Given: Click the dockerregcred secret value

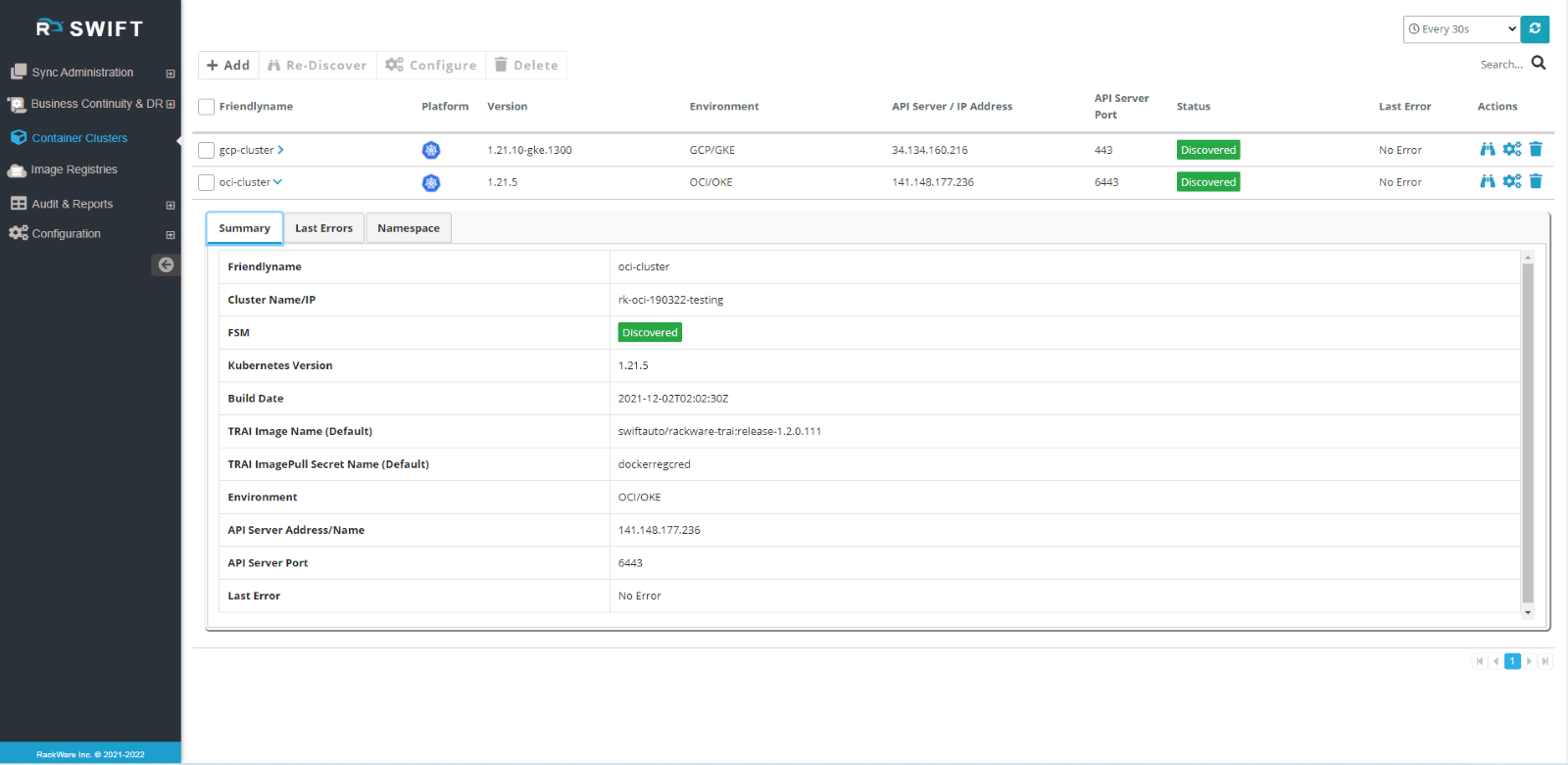Looking at the screenshot, I should [655, 464].
